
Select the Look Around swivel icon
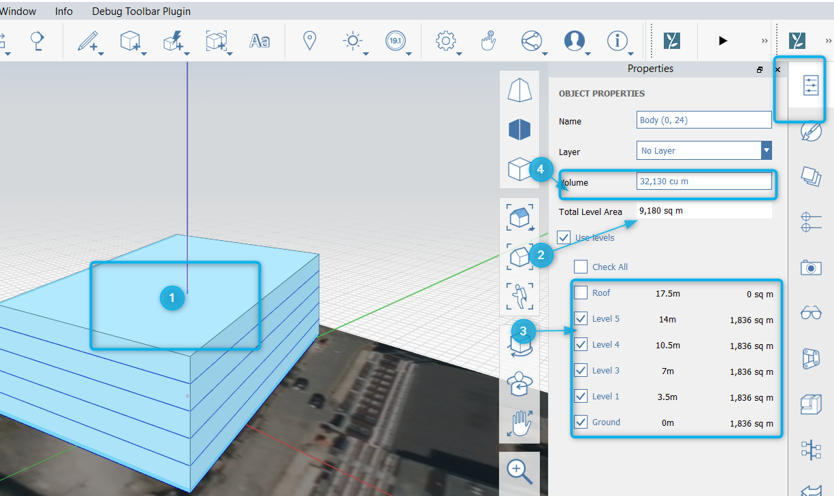click(520, 385)
